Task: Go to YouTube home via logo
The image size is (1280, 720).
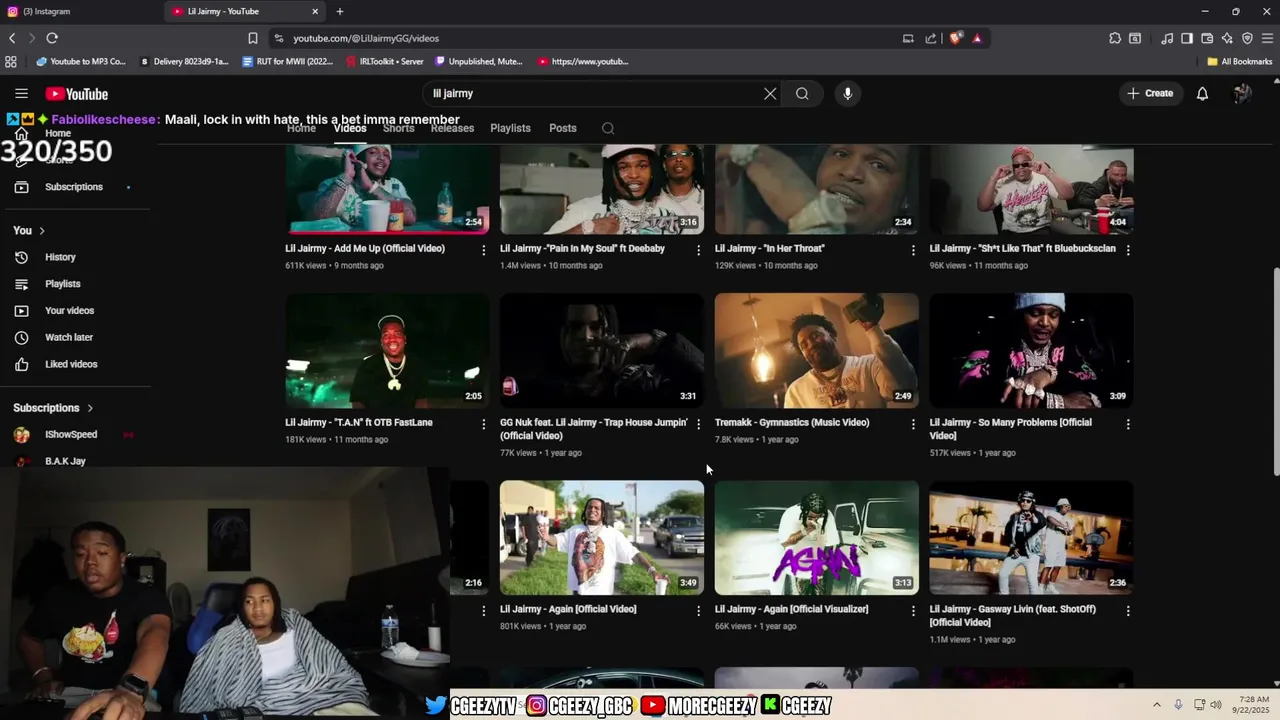Action: coord(77,94)
